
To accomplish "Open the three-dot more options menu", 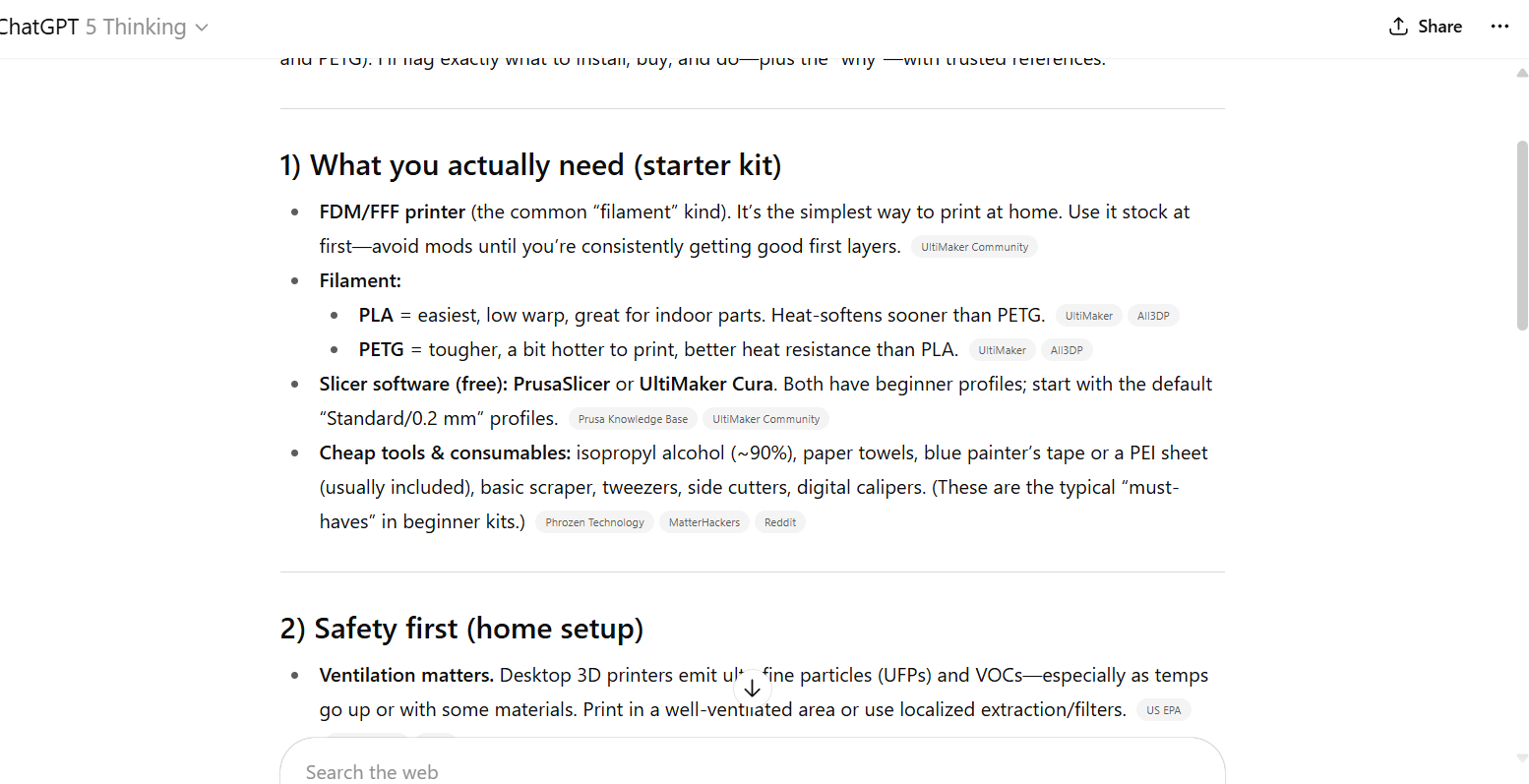I will pos(1499,27).
